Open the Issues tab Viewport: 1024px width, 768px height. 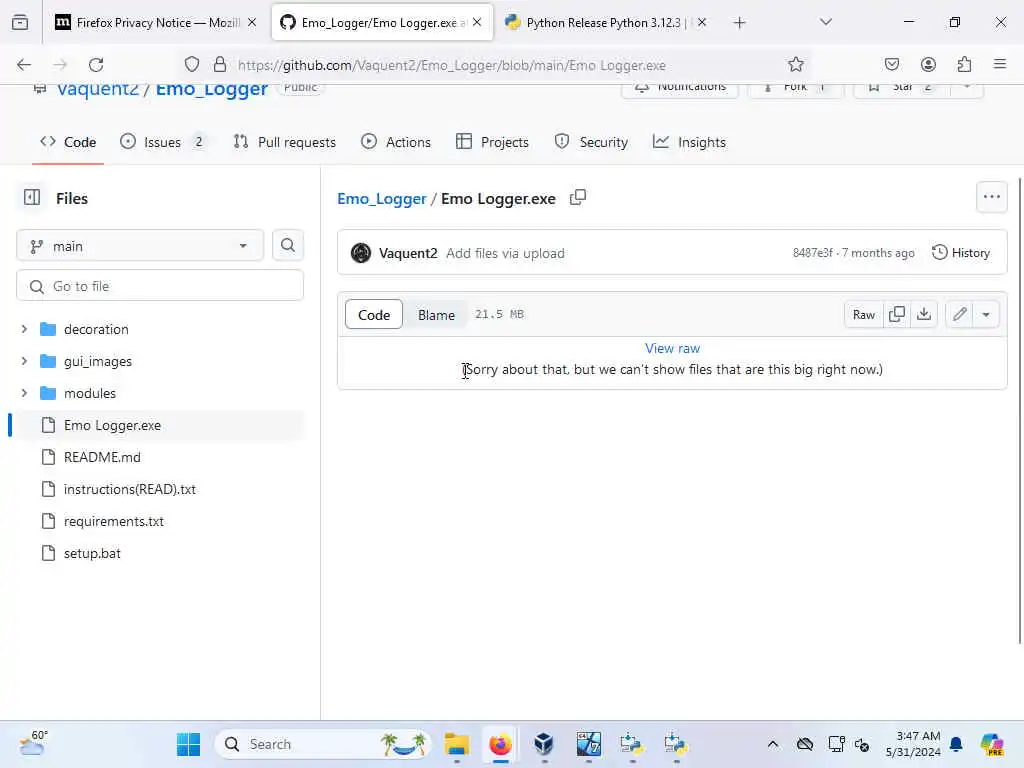[163, 142]
